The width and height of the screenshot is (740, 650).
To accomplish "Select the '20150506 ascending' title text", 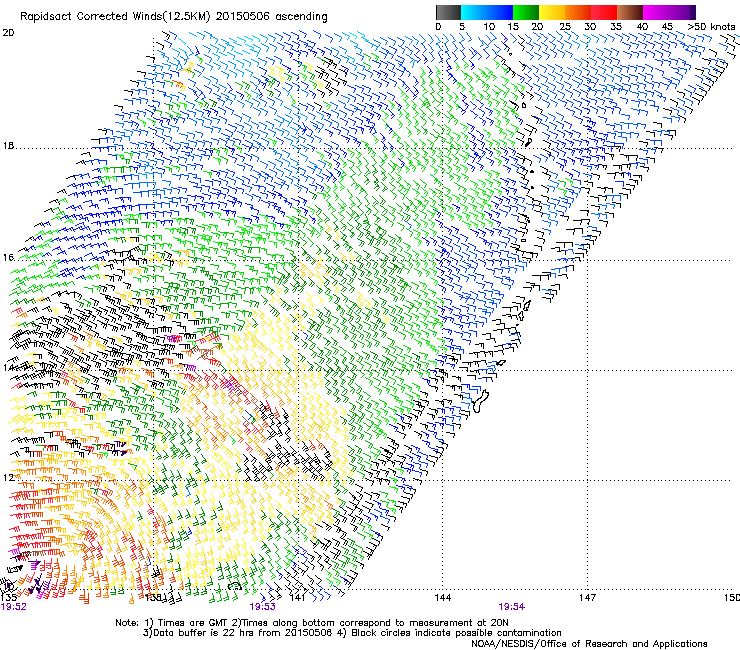I will (x=271, y=17).
